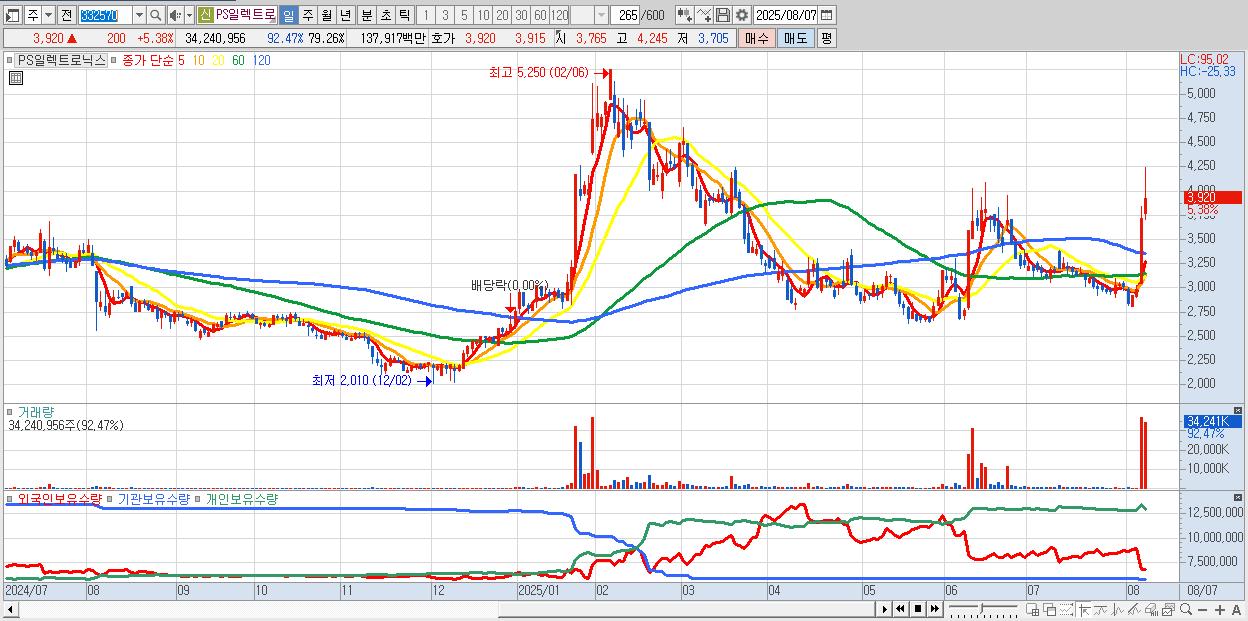Viewport: 1248px width, 621px height.
Task: Select the 30 interval button
Action: (521, 15)
